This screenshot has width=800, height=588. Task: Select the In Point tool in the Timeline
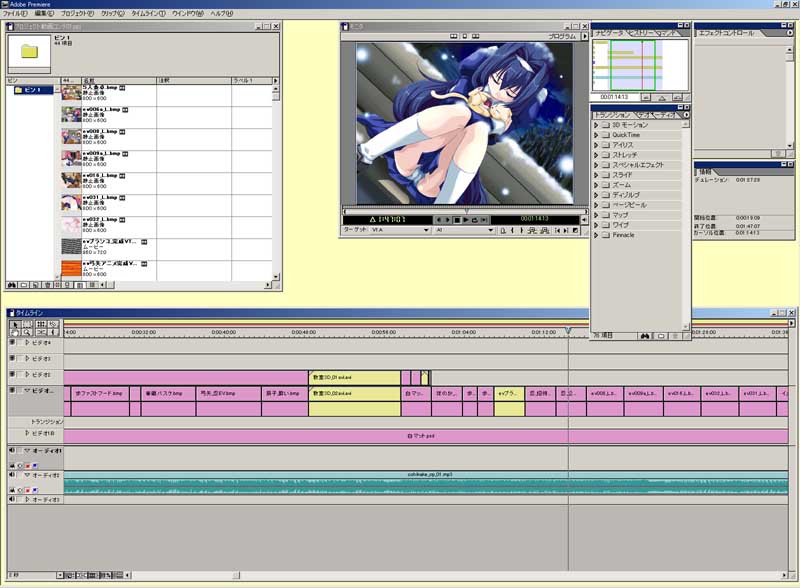pyautogui.click(x=53, y=332)
